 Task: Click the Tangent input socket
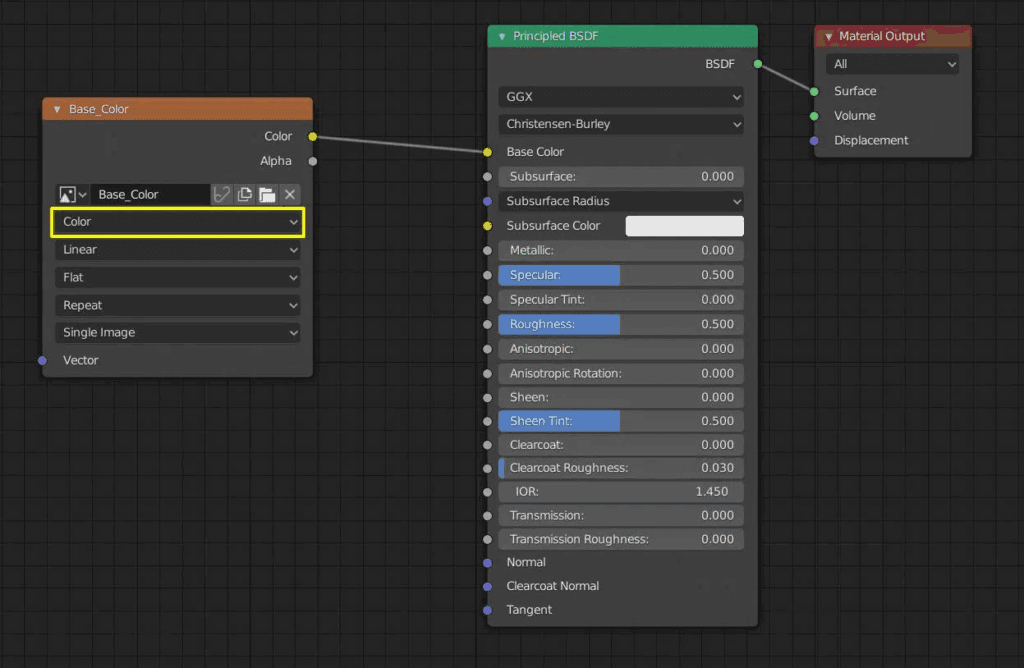coord(488,611)
